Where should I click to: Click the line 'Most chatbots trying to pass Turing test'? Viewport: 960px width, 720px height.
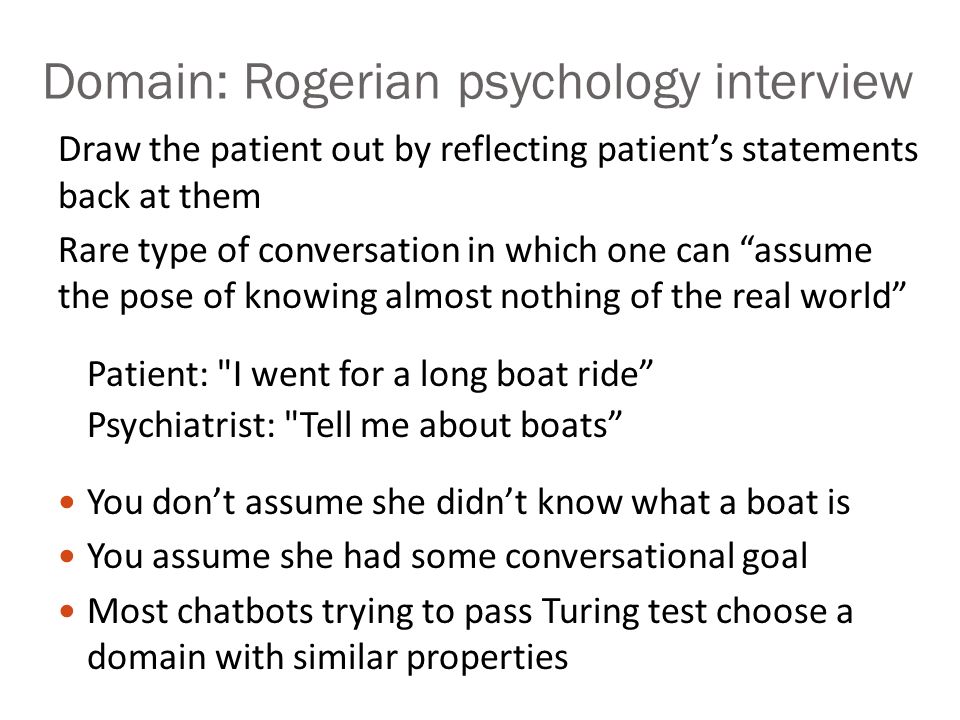point(470,612)
